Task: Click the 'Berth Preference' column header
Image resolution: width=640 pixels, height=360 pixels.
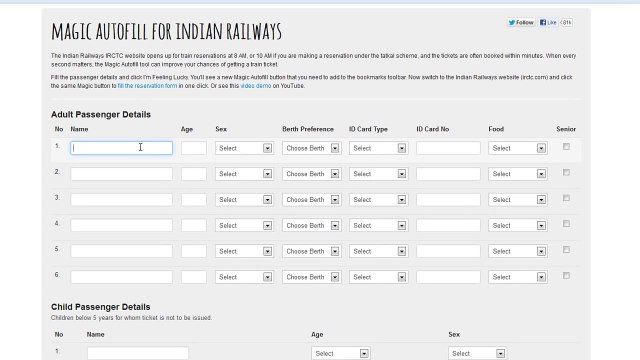Action: pos(308,129)
